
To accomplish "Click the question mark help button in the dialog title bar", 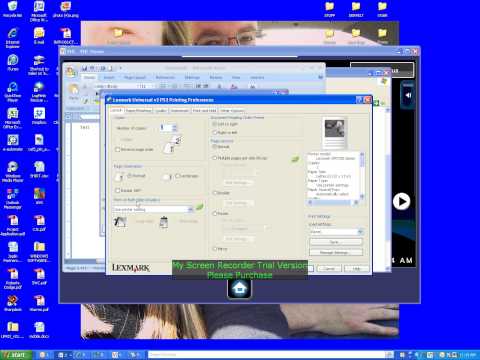I will tap(359, 100).
